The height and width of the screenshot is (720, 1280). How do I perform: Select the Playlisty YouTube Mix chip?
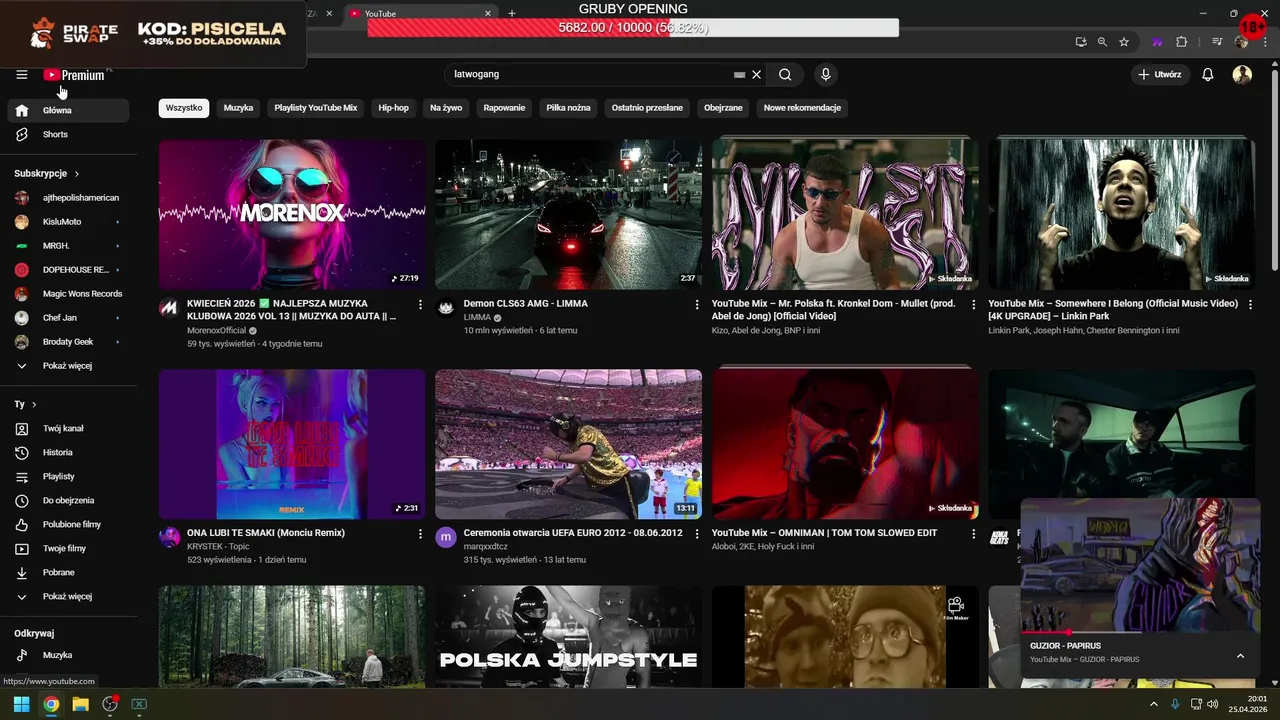pos(316,108)
